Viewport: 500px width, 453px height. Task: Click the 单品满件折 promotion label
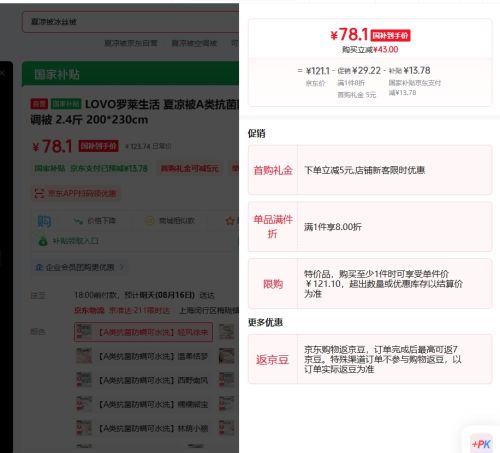point(273,227)
